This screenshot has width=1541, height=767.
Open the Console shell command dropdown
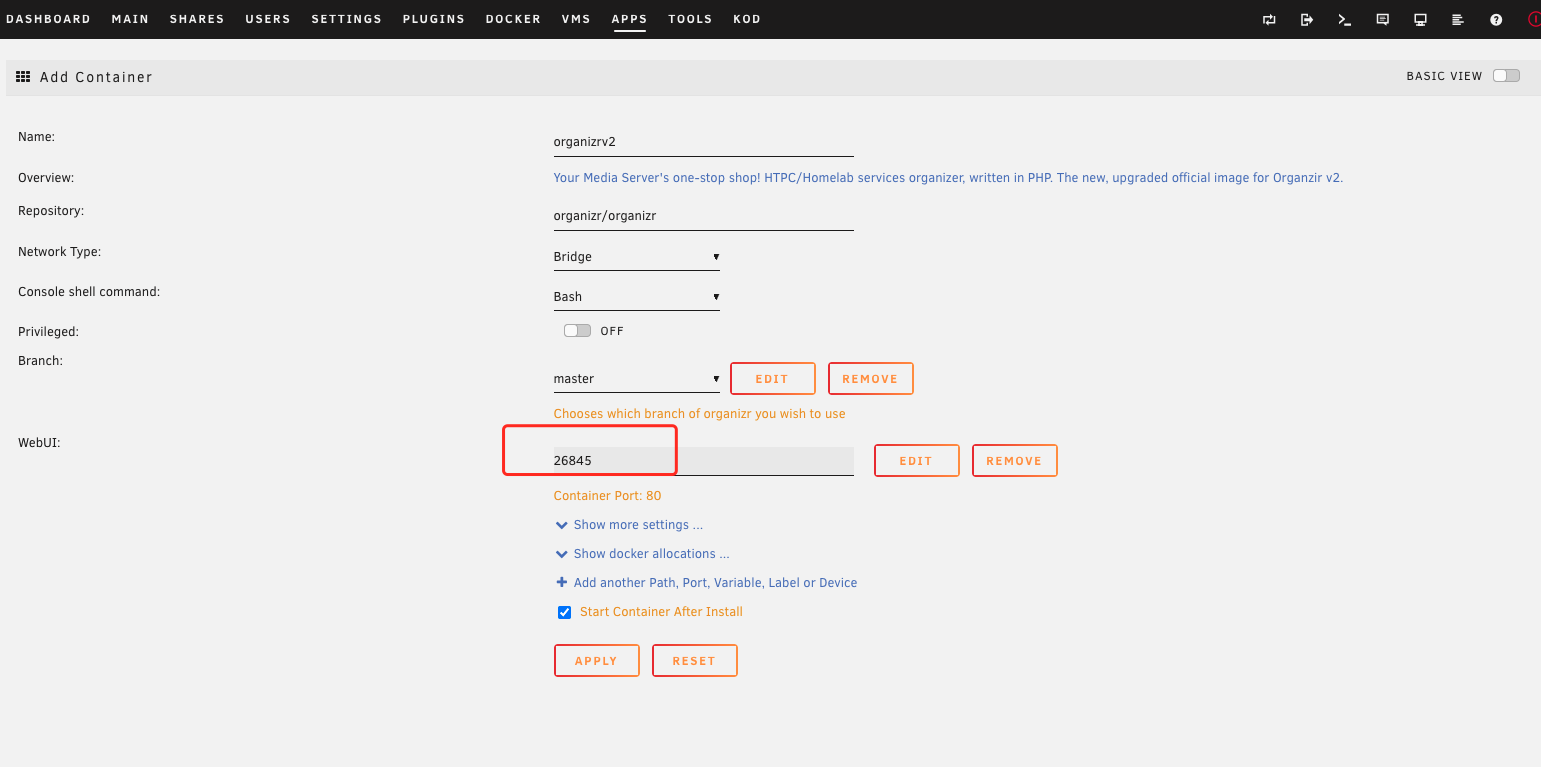(636, 297)
